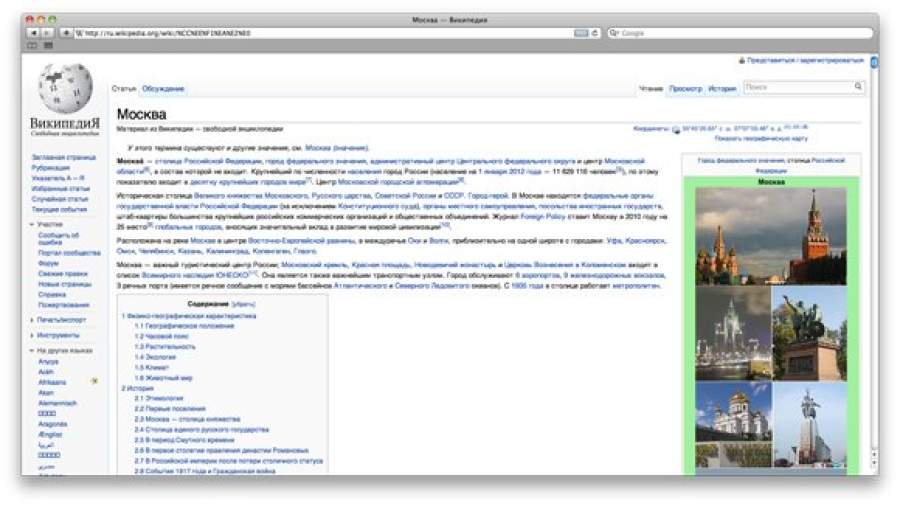Screen dimensions: 900x506
Task: Click the Wikipedia search magnifier icon
Action: coord(858,87)
